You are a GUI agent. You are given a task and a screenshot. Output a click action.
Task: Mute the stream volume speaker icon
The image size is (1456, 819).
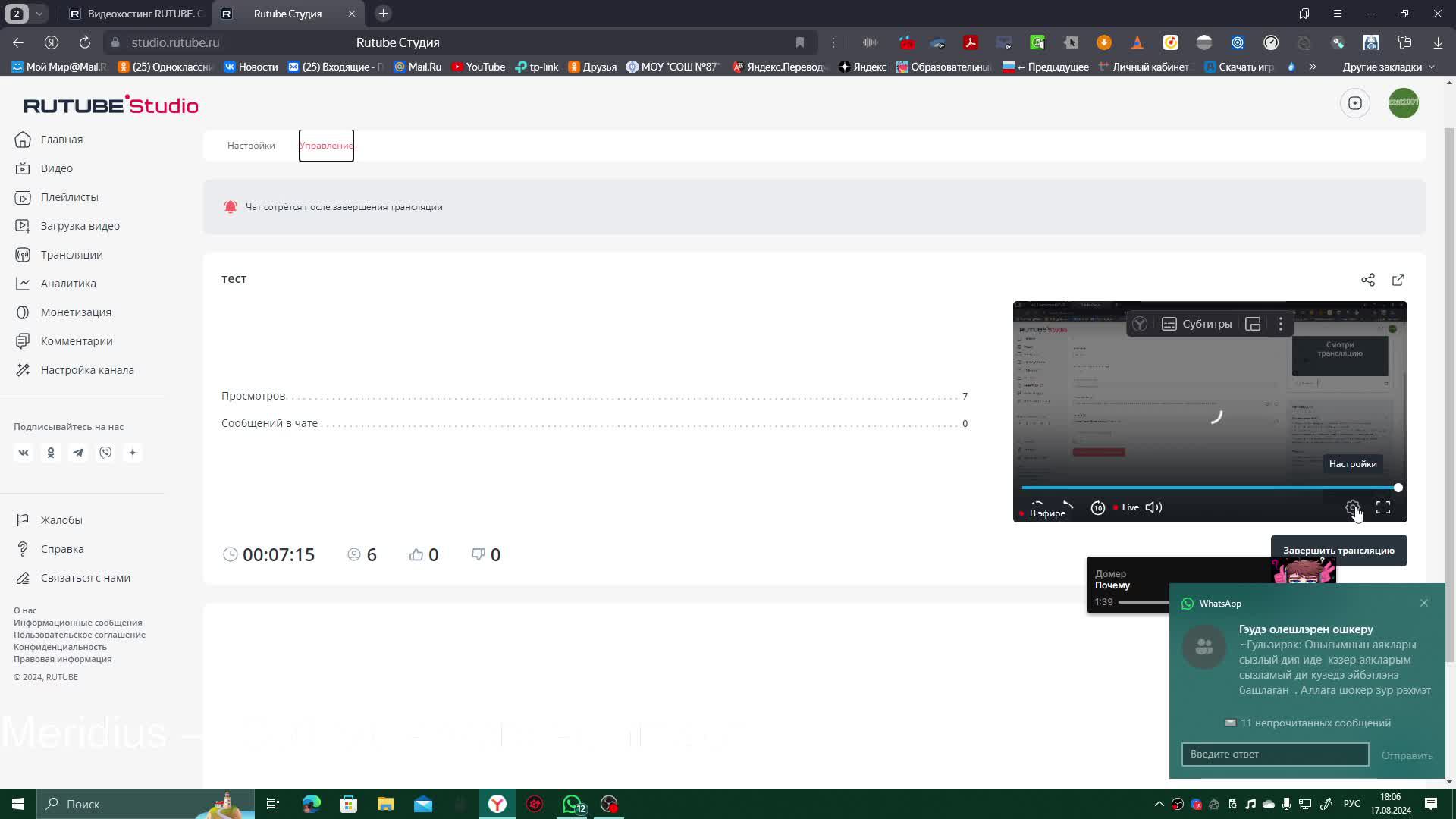pyautogui.click(x=1153, y=507)
